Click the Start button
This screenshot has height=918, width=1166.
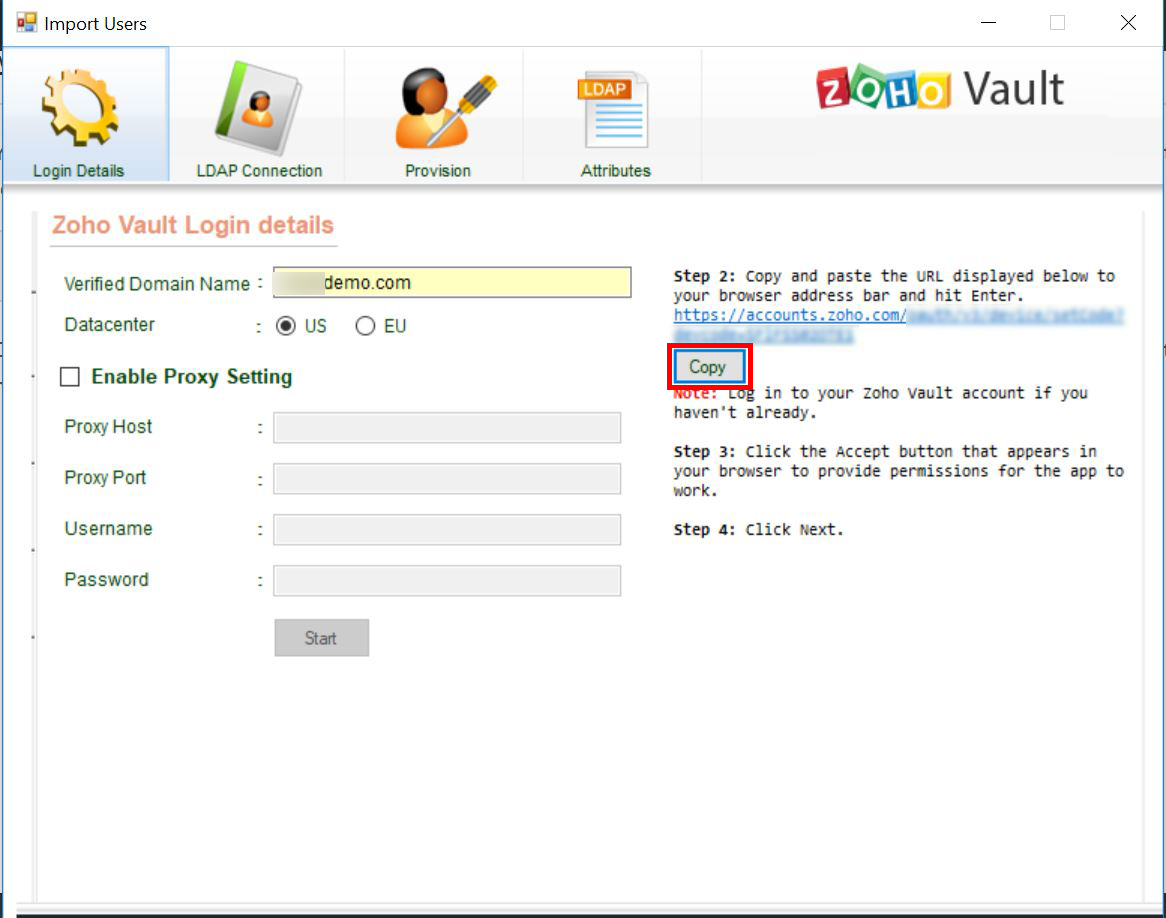click(321, 638)
